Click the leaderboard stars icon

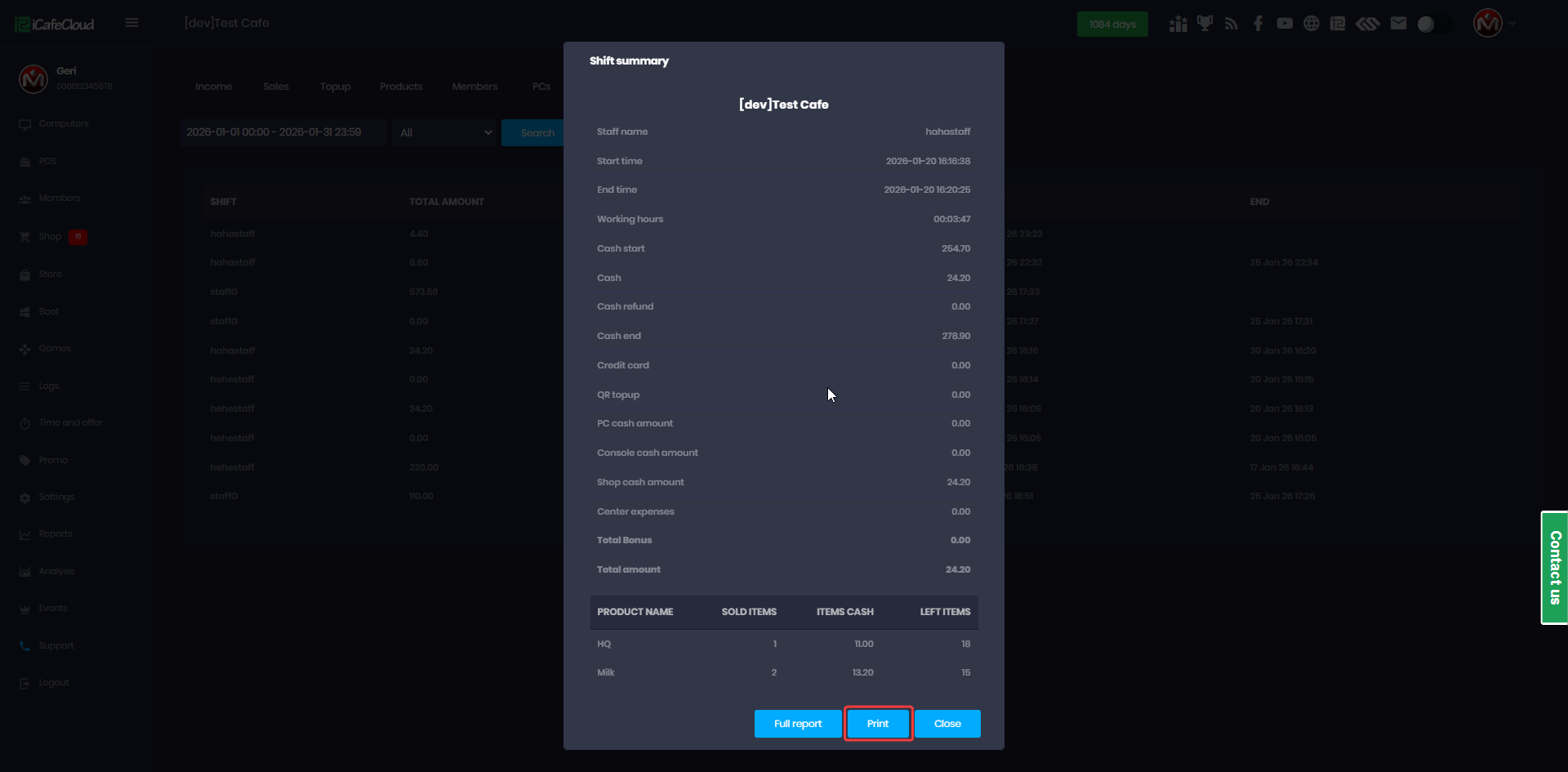[x=1178, y=24]
